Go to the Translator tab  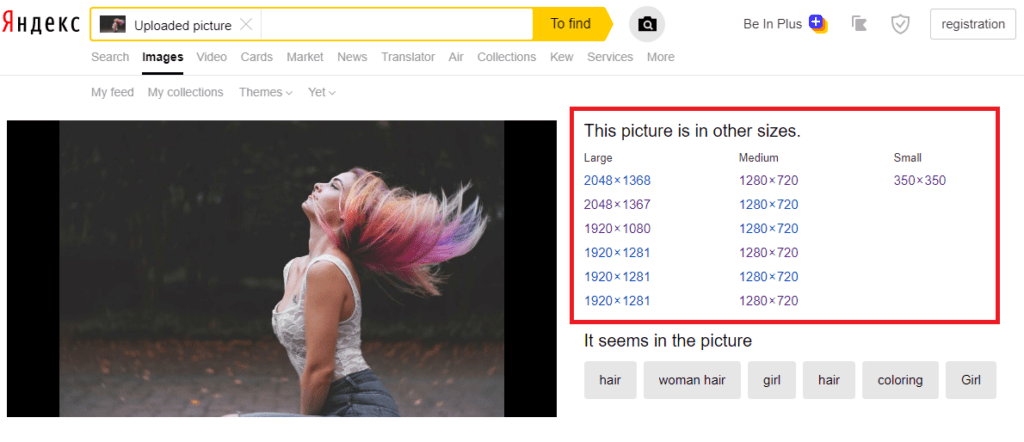[x=408, y=57]
